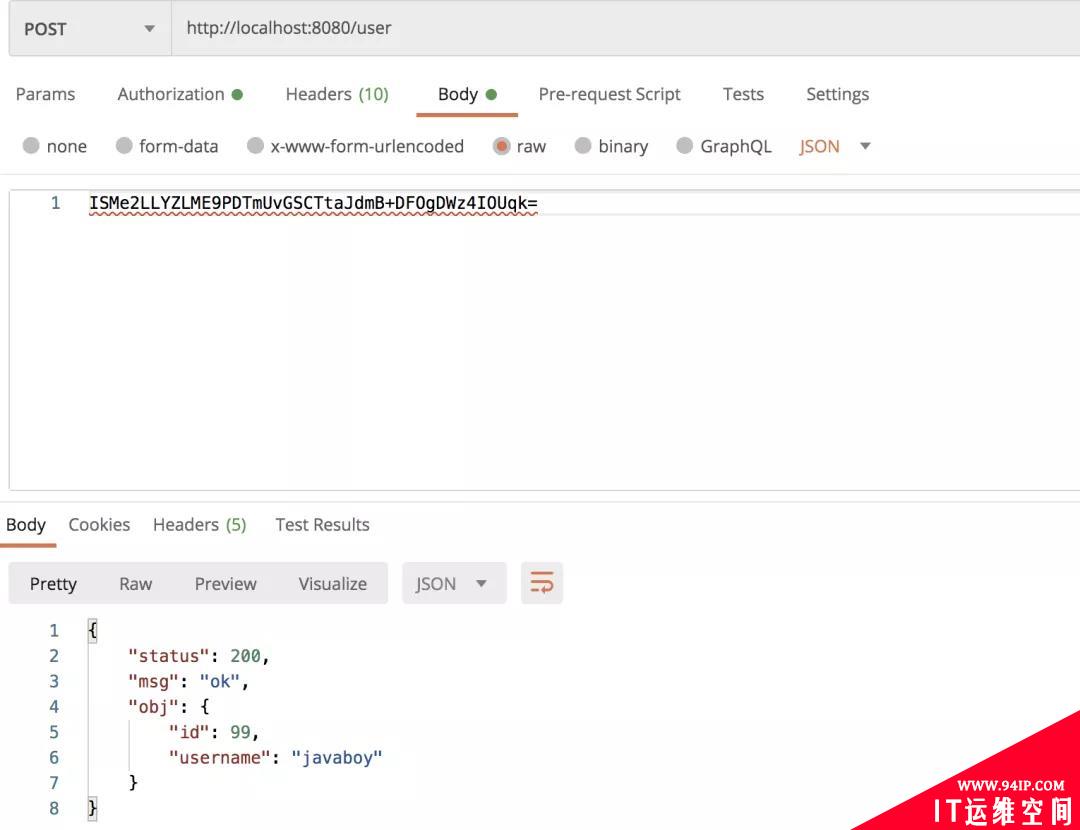
Task: Click the "id": 99 response line
Action: point(214,732)
